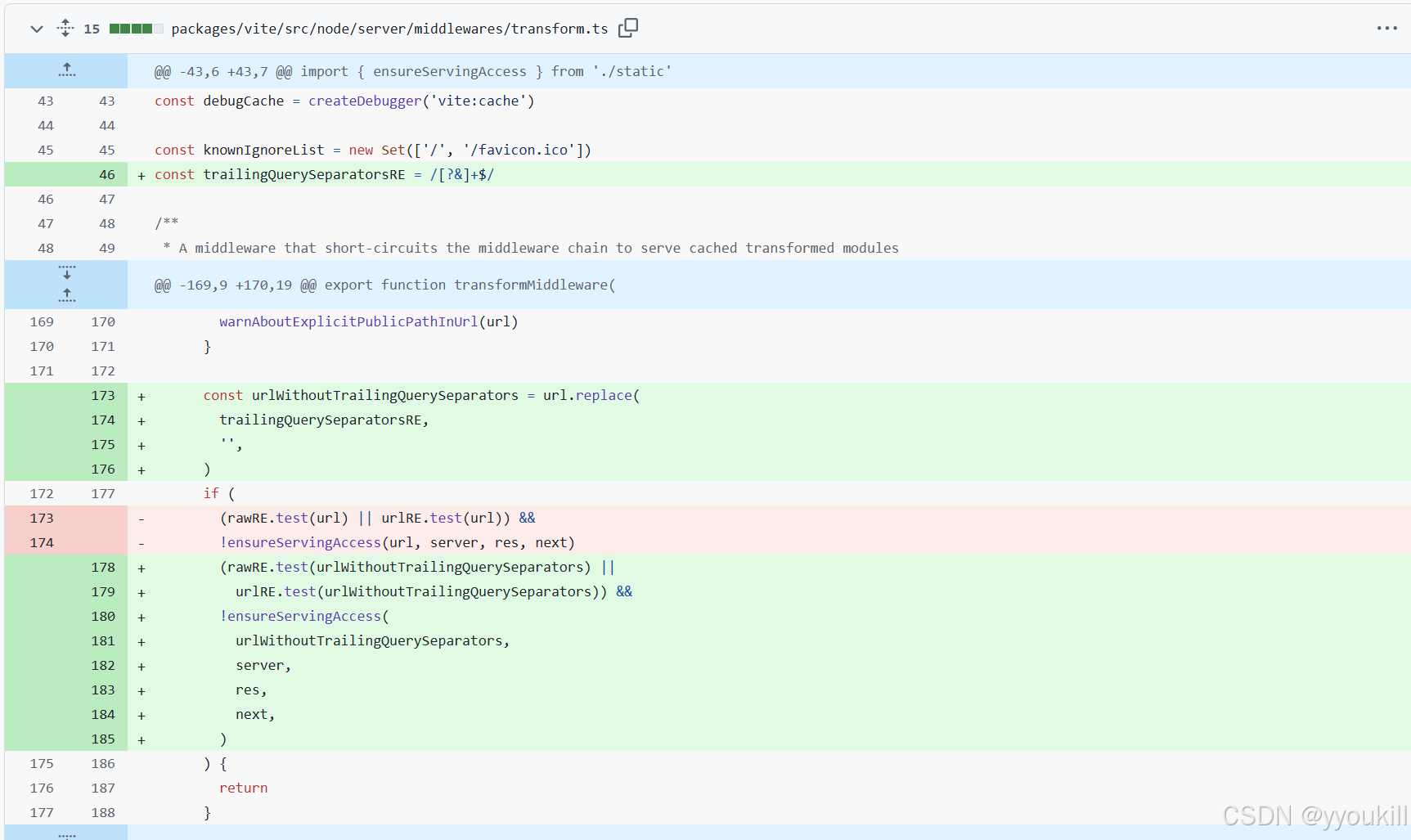Click the green diffstat bar
Screen dimensions: 1411x840
click(136, 29)
